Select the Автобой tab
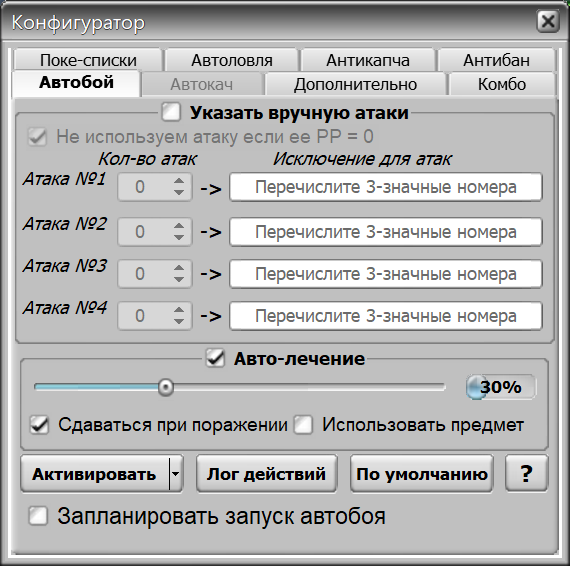The width and height of the screenshot is (570, 566). pos(76,83)
